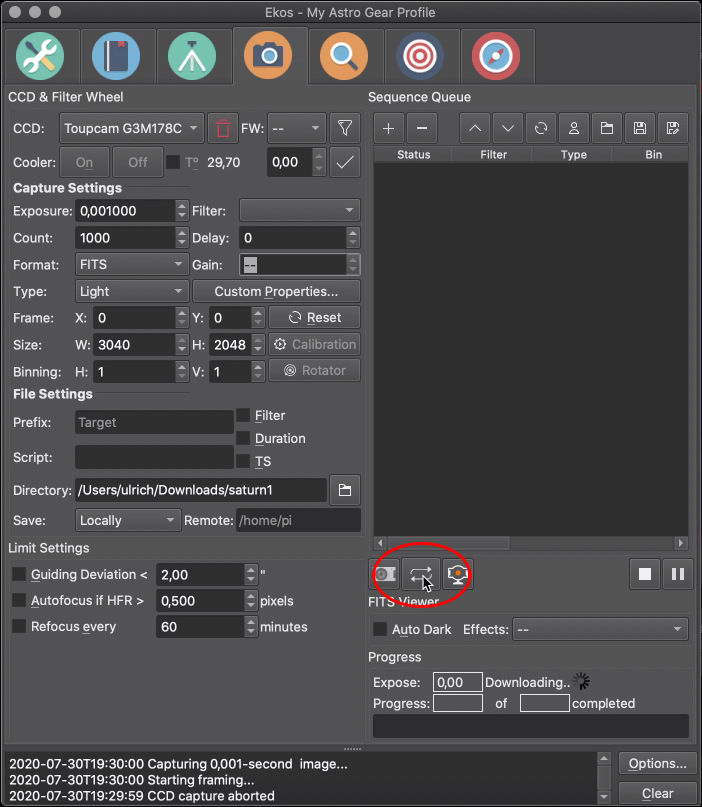Save sequence queue as new file

click(x=673, y=128)
